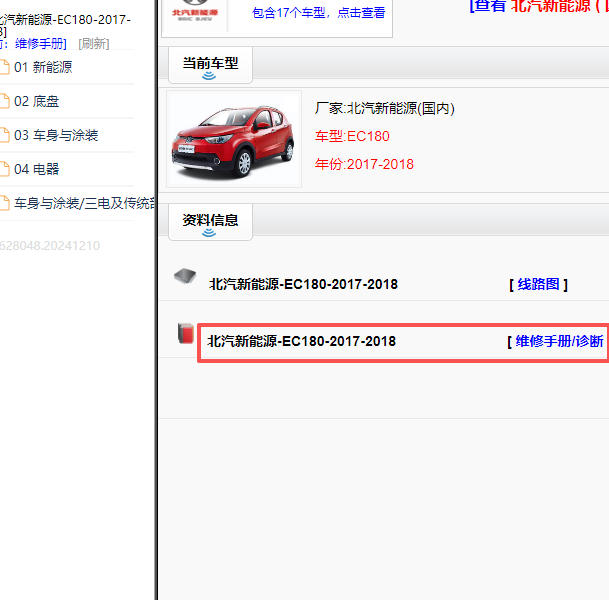Open the 车身与涂装/三电及传统 entry

click(x=85, y=203)
